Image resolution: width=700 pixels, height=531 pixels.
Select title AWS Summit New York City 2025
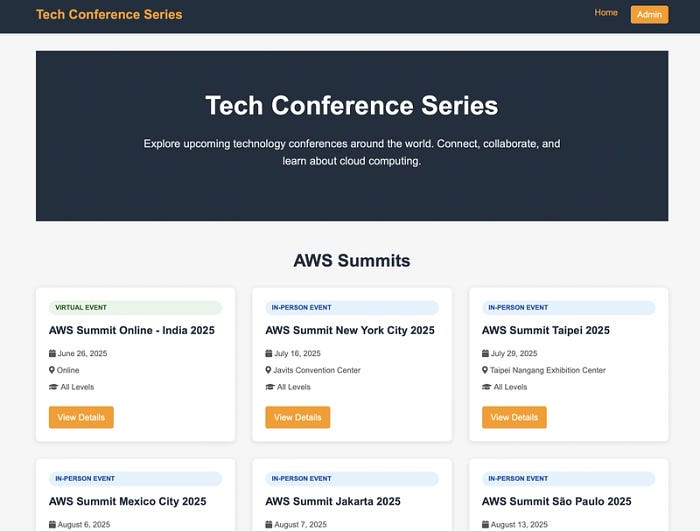(x=350, y=330)
